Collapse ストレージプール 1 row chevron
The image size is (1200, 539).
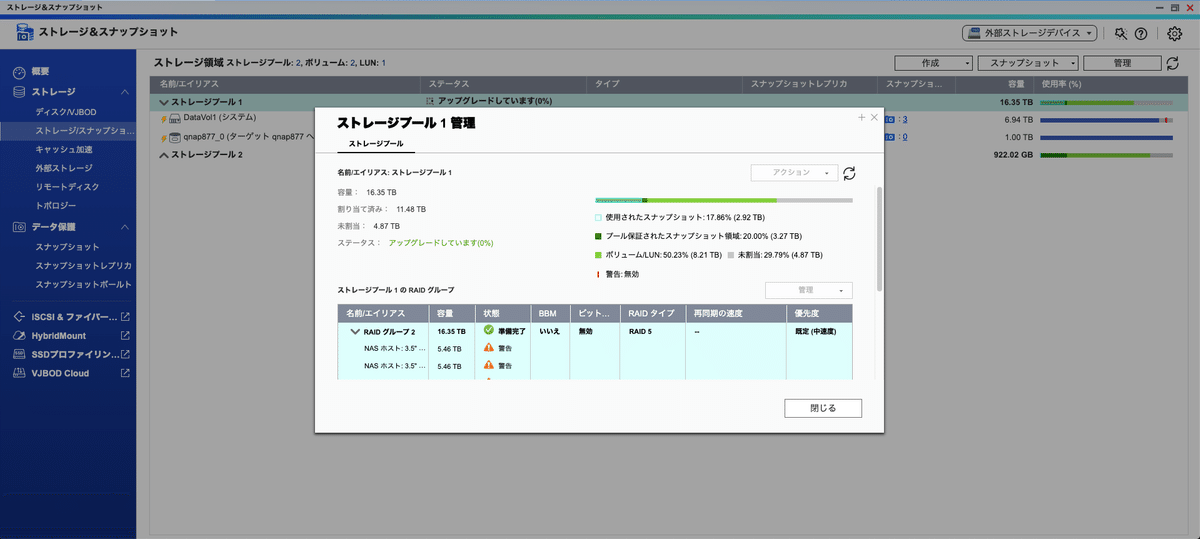(164, 102)
